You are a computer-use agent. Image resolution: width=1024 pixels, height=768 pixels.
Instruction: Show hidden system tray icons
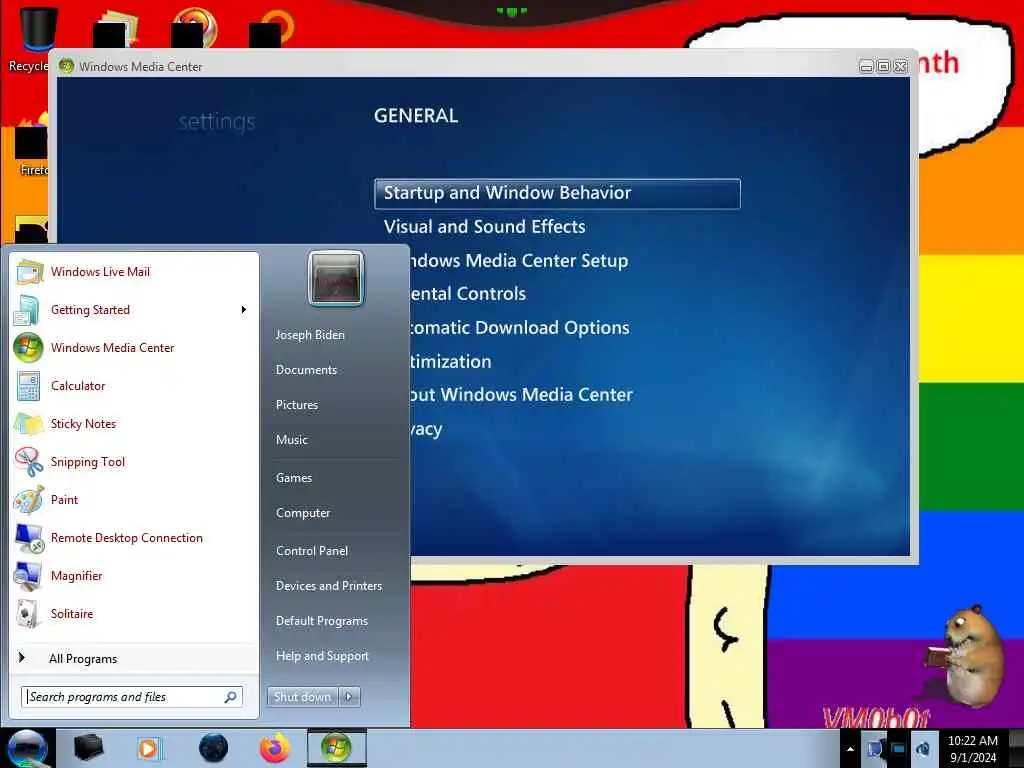[850, 749]
